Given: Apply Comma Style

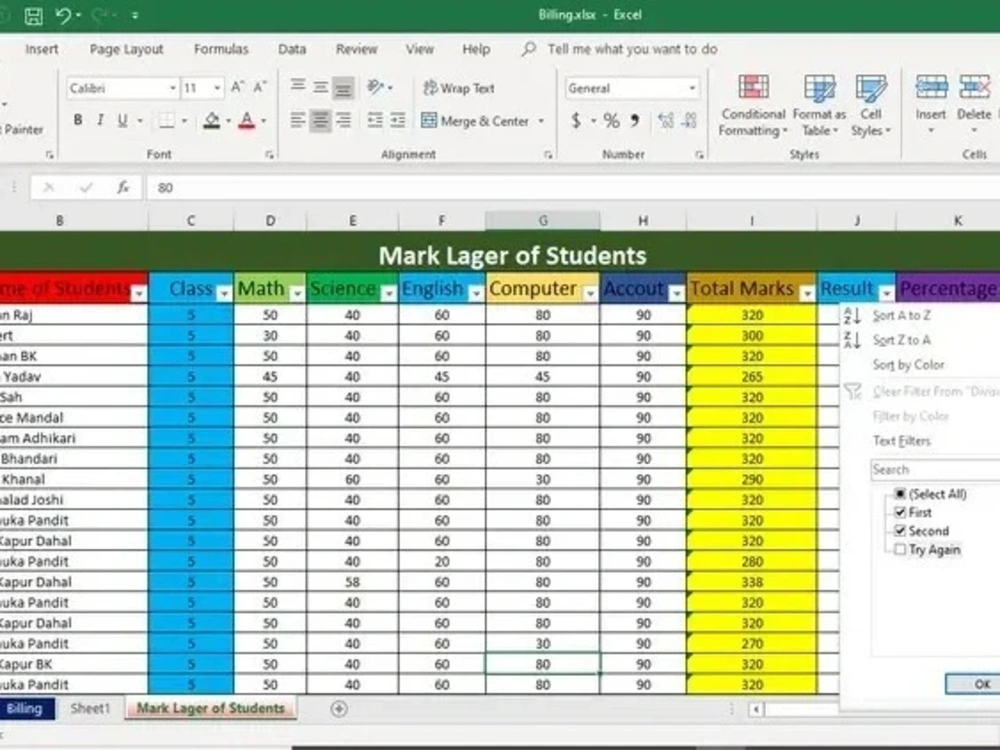Looking at the screenshot, I should (635, 121).
